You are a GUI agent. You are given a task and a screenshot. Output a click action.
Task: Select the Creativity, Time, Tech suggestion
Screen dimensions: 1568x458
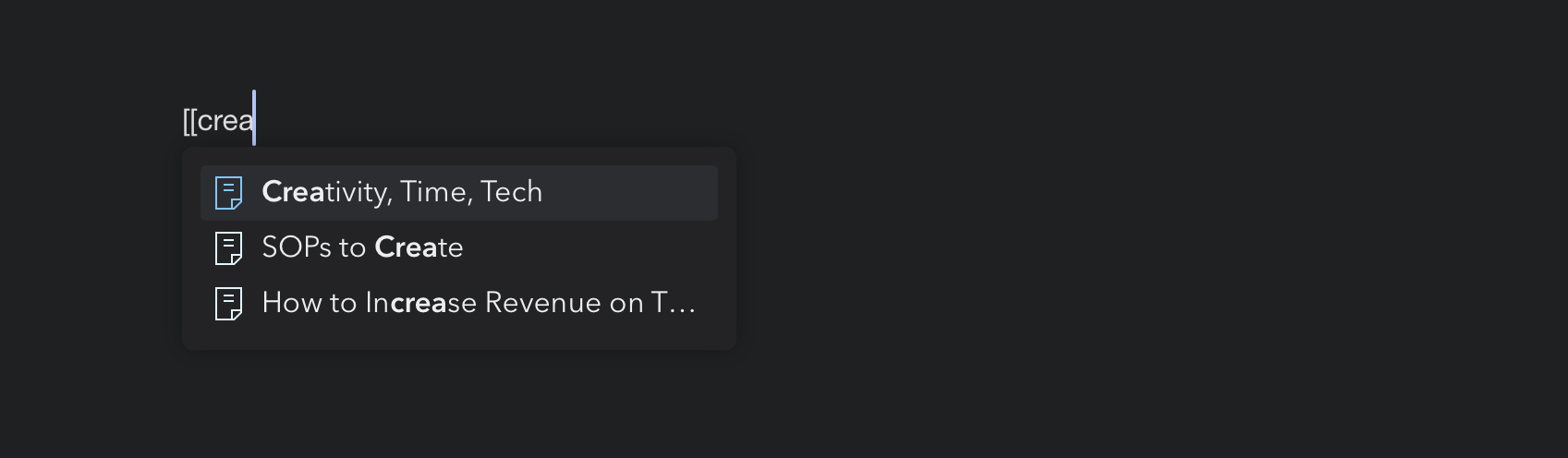click(x=459, y=193)
